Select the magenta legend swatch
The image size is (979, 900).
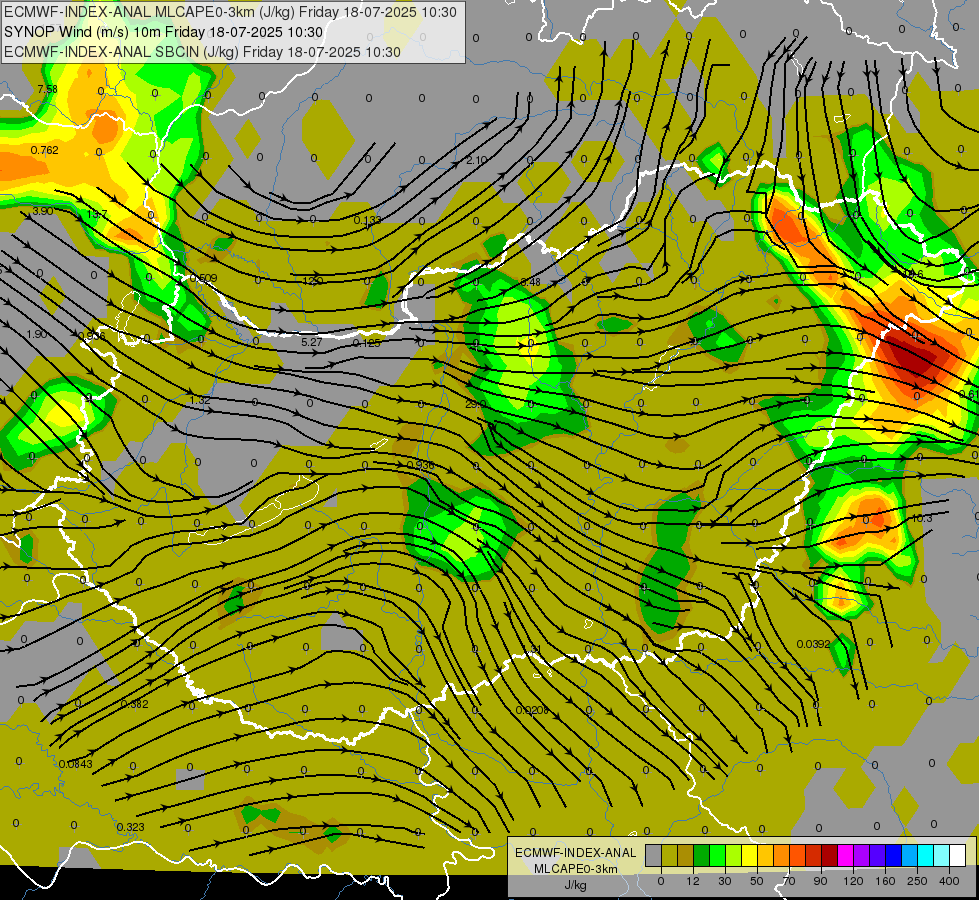pos(845,856)
